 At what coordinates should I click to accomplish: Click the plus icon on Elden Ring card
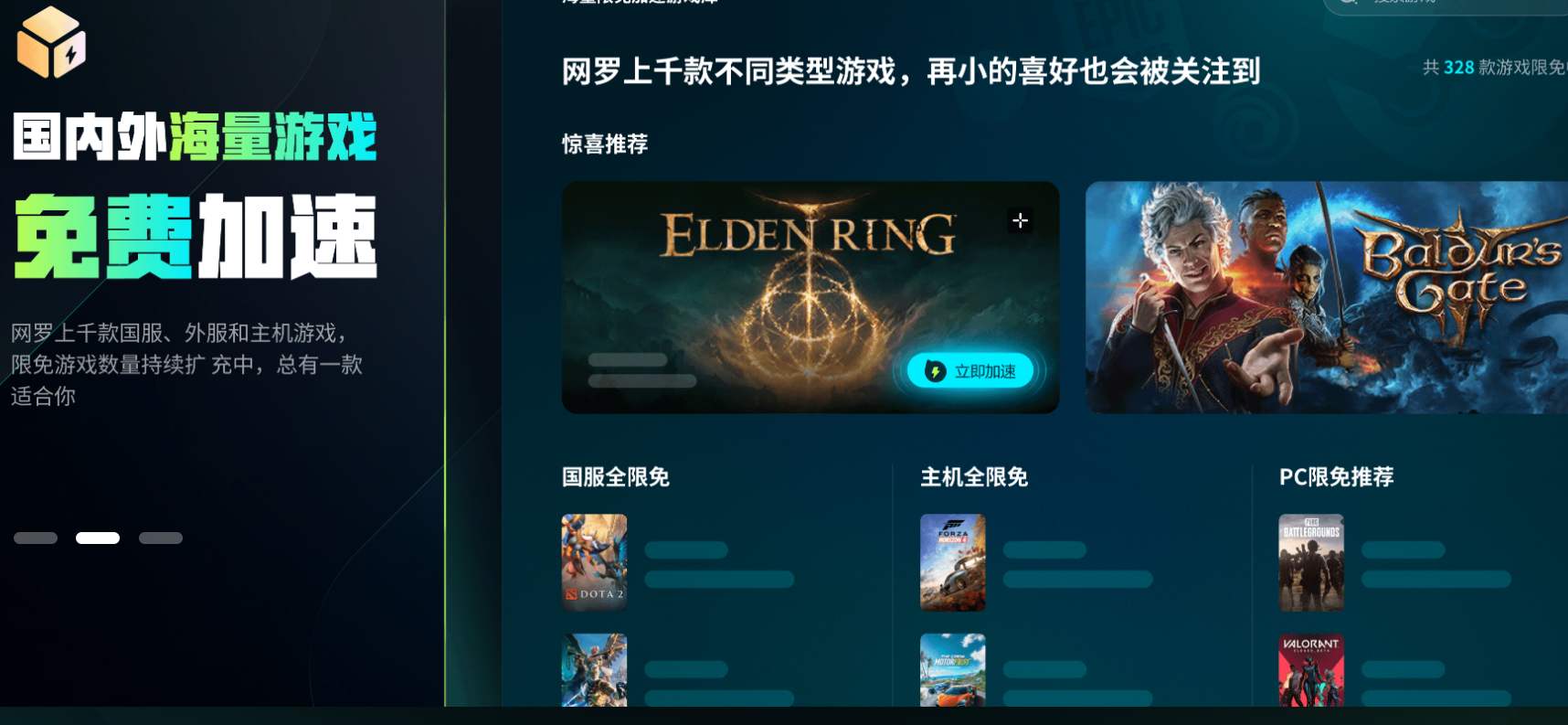point(1020,220)
